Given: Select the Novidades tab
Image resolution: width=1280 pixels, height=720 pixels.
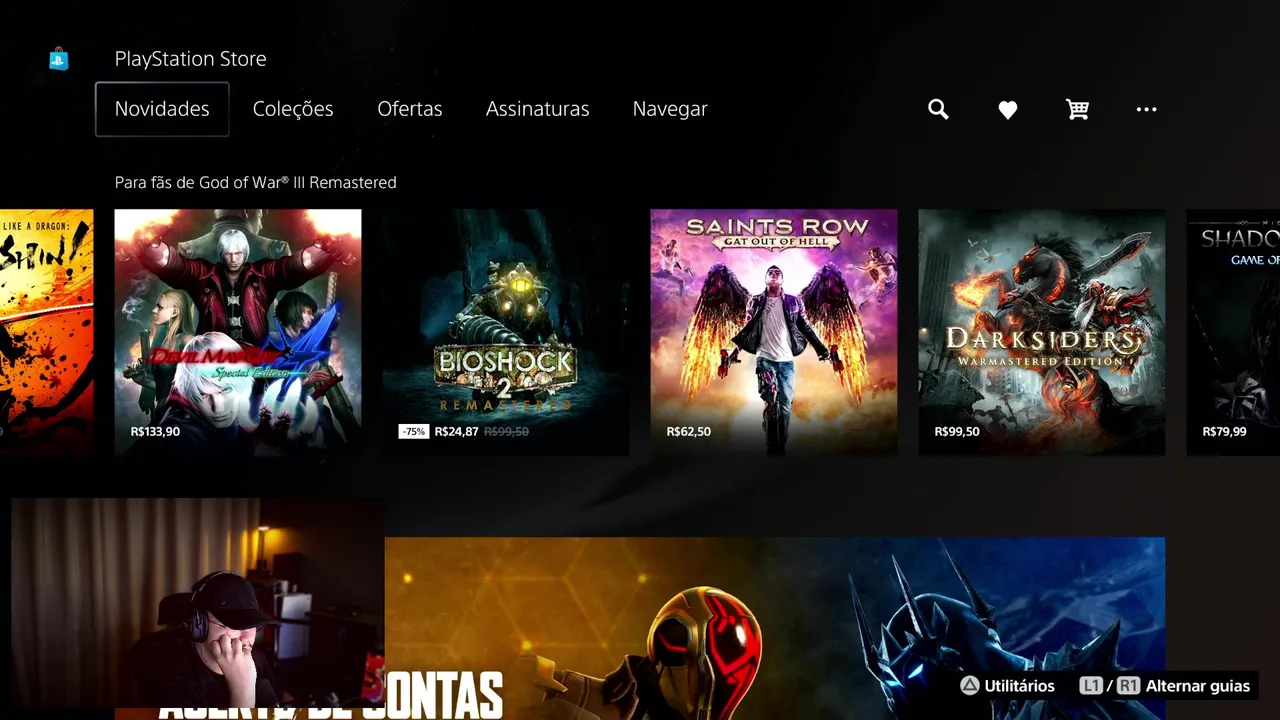Looking at the screenshot, I should [162, 109].
